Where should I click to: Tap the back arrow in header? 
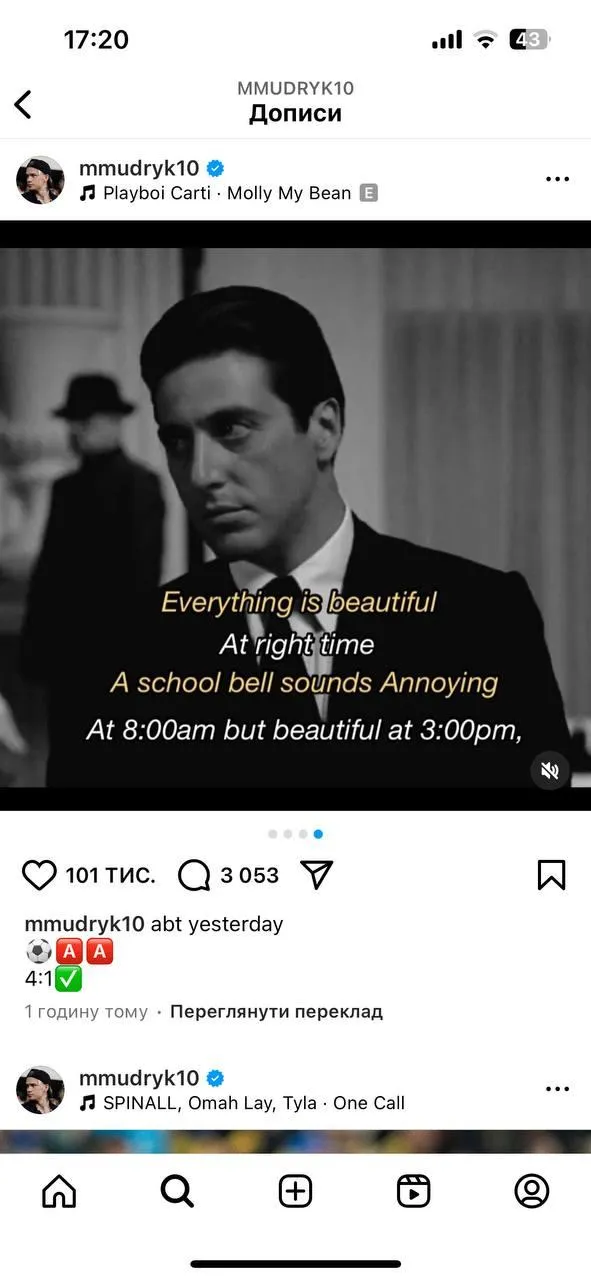23,104
